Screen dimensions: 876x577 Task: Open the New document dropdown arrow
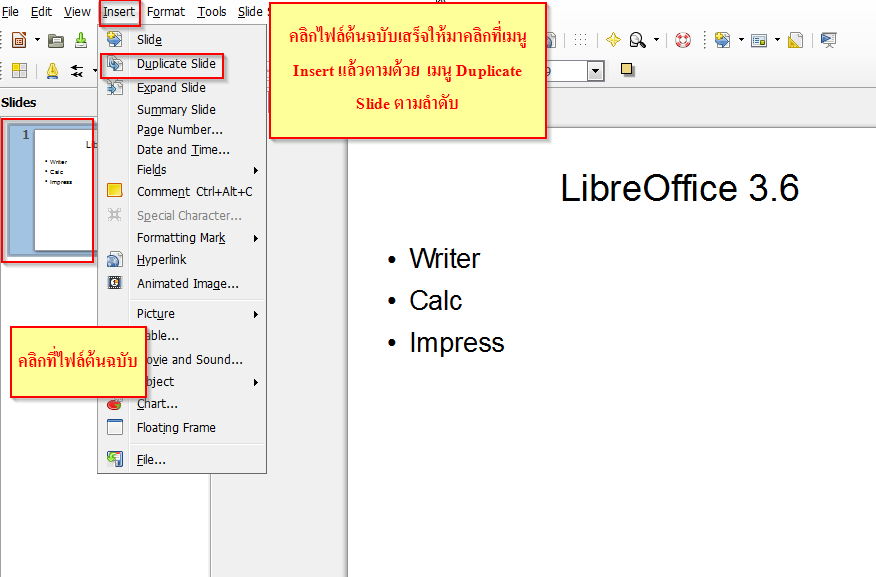(37, 40)
